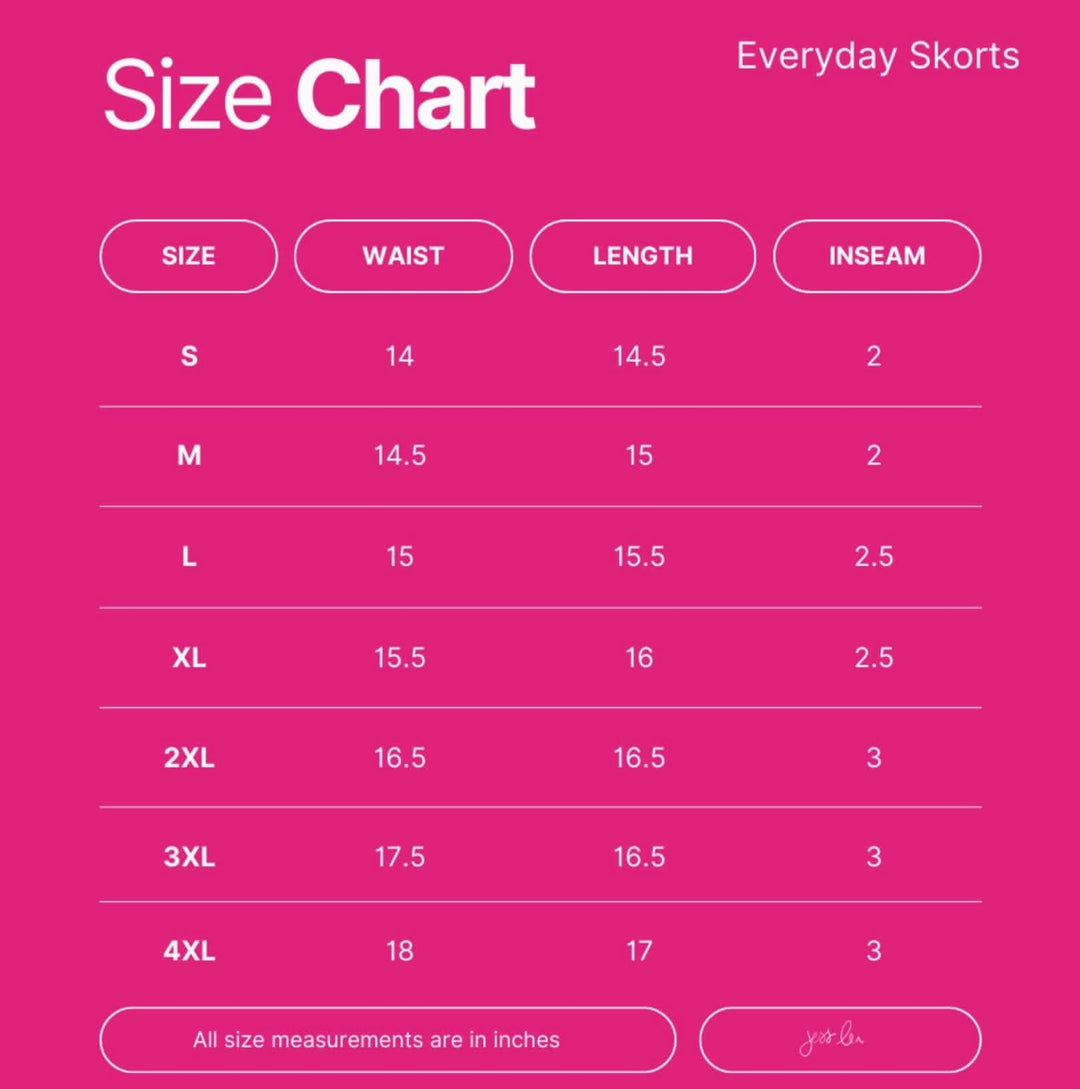Choose the XL size row label
Image resolution: width=1080 pixels, height=1089 pixels.
(x=189, y=657)
